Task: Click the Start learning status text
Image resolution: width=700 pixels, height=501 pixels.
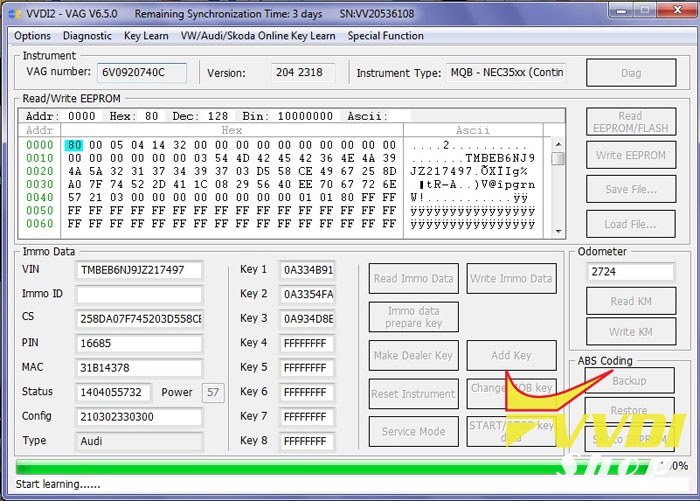Action: pyautogui.click(x=58, y=484)
